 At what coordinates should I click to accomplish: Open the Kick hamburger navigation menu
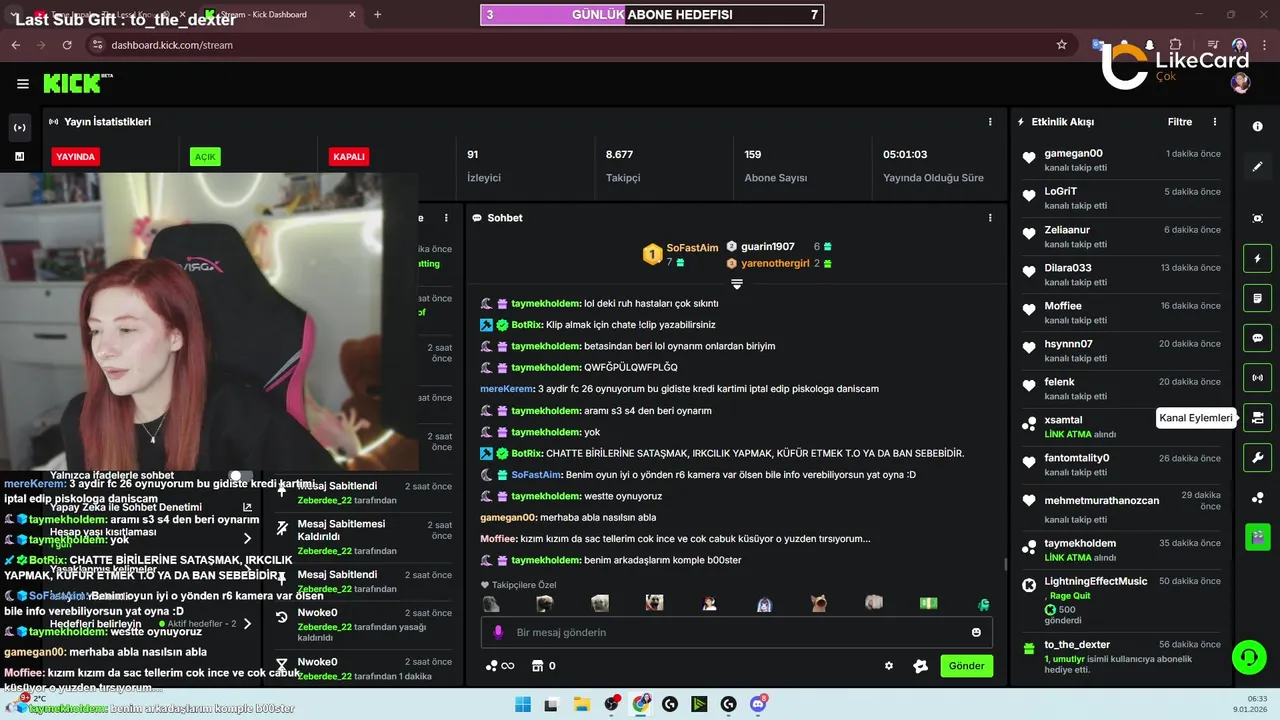coord(23,84)
